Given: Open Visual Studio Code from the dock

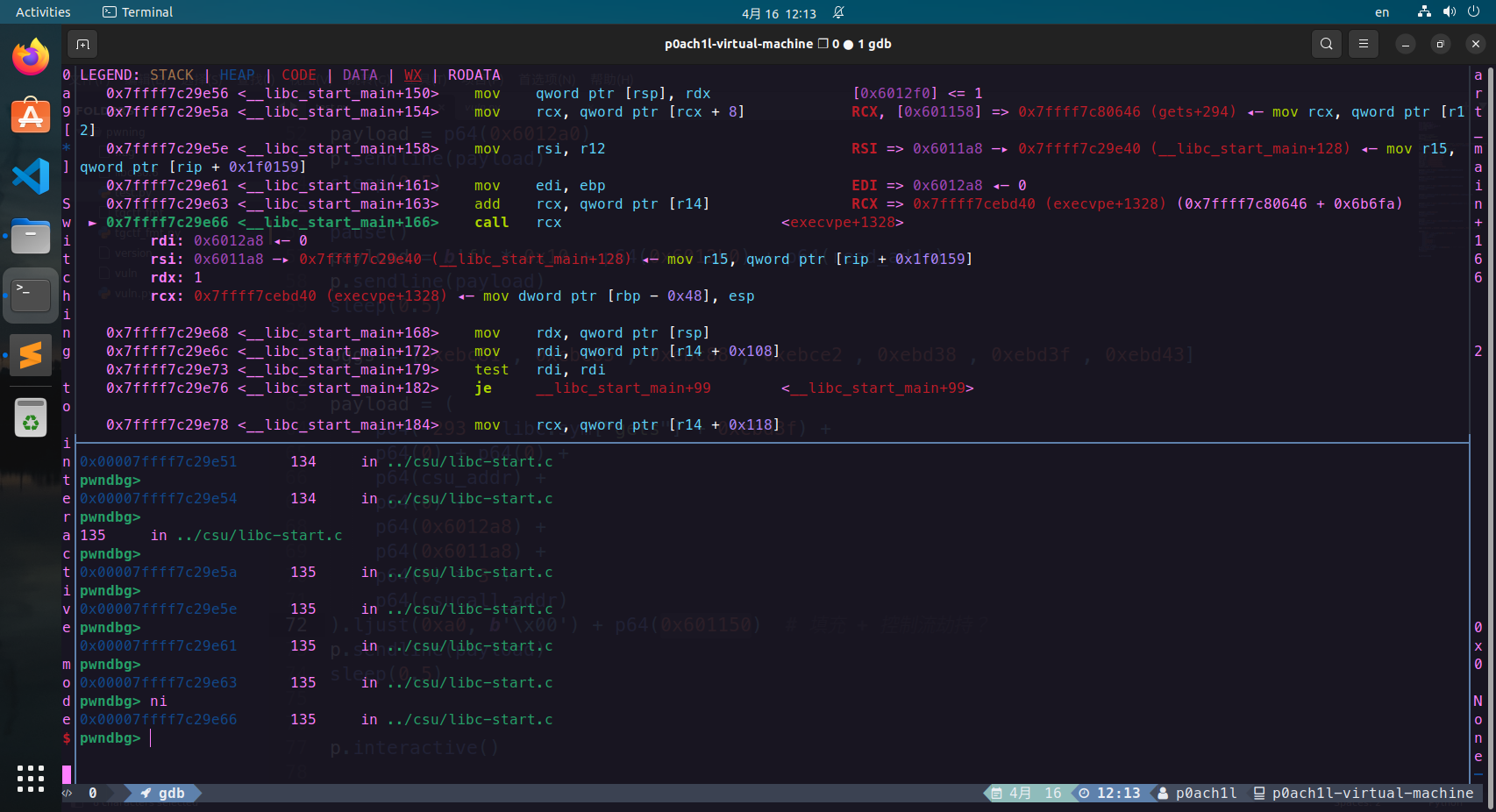Looking at the screenshot, I should pyautogui.click(x=31, y=176).
